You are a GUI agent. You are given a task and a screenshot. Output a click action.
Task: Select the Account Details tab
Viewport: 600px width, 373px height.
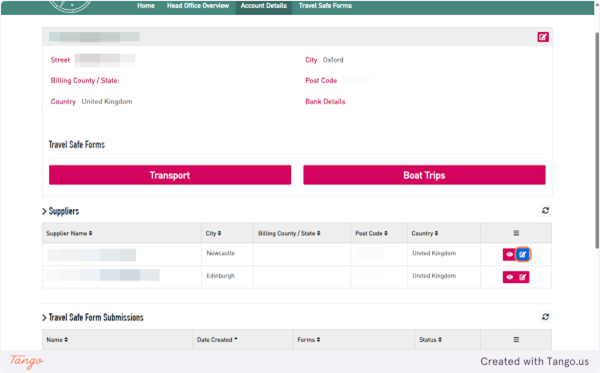tap(264, 6)
